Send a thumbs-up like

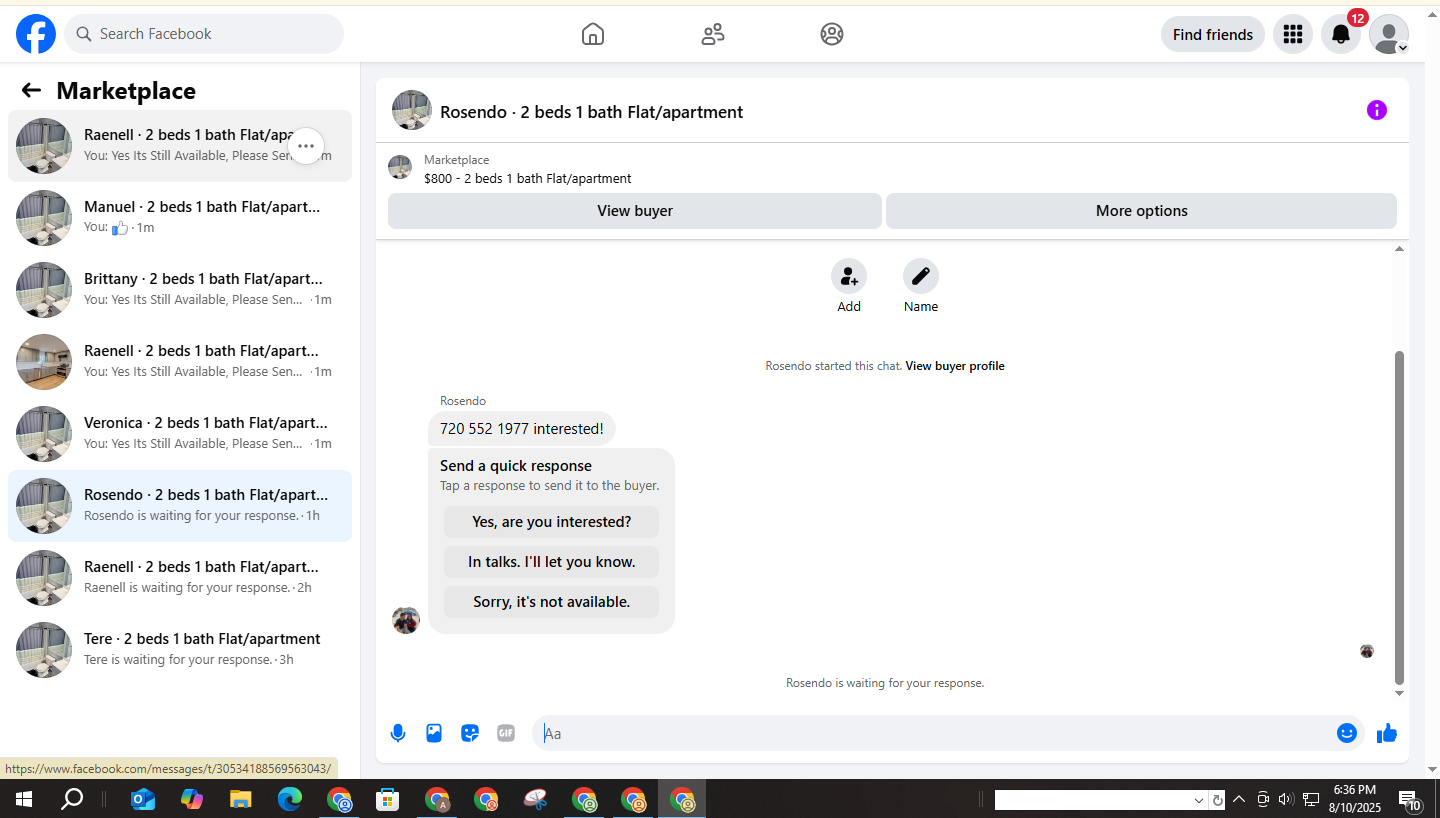1387,733
